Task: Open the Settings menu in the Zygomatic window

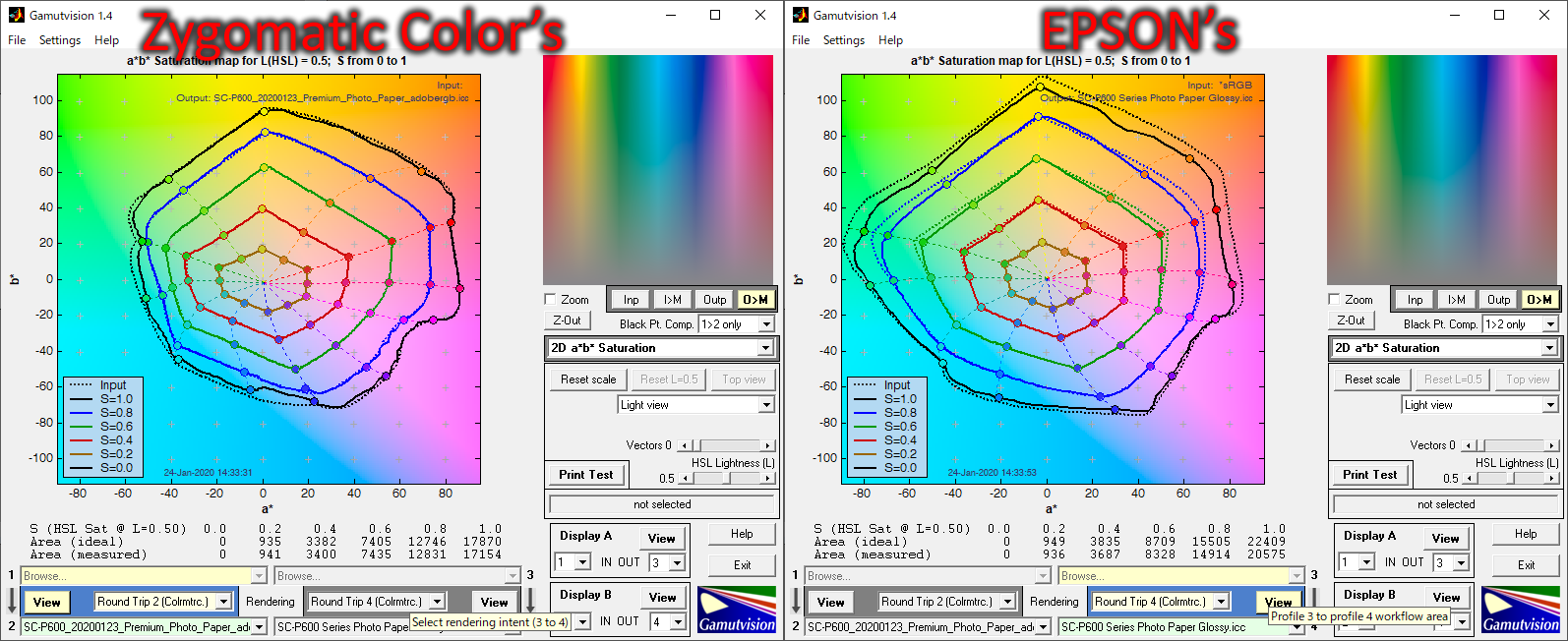Action: 60,40
